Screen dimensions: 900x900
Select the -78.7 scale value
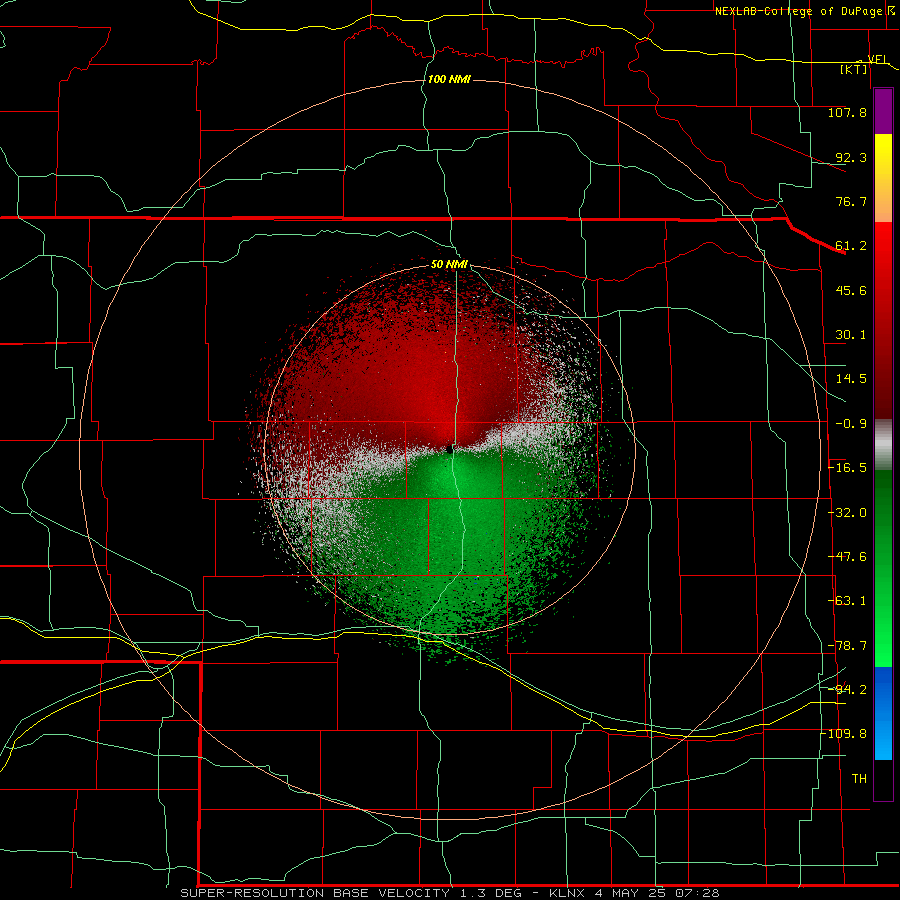848,646
